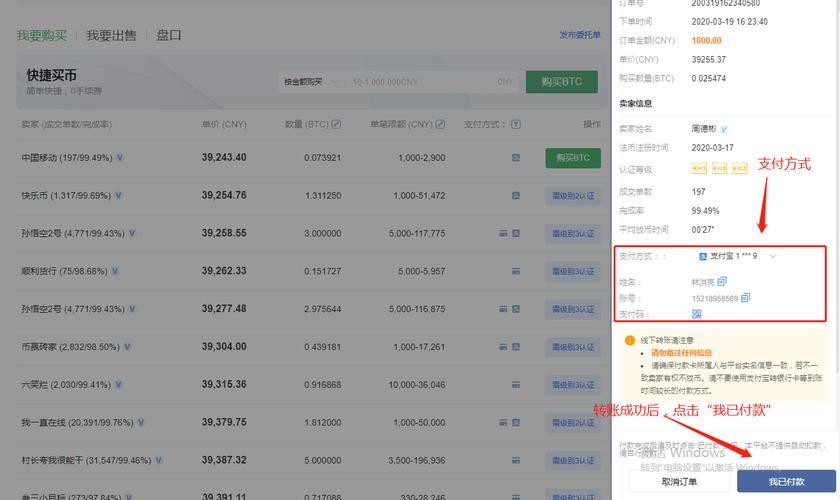Click the payment method filter icon in header
Image resolution: width=840 pixels, height=500 pixels.
click(x=516, y=124)
